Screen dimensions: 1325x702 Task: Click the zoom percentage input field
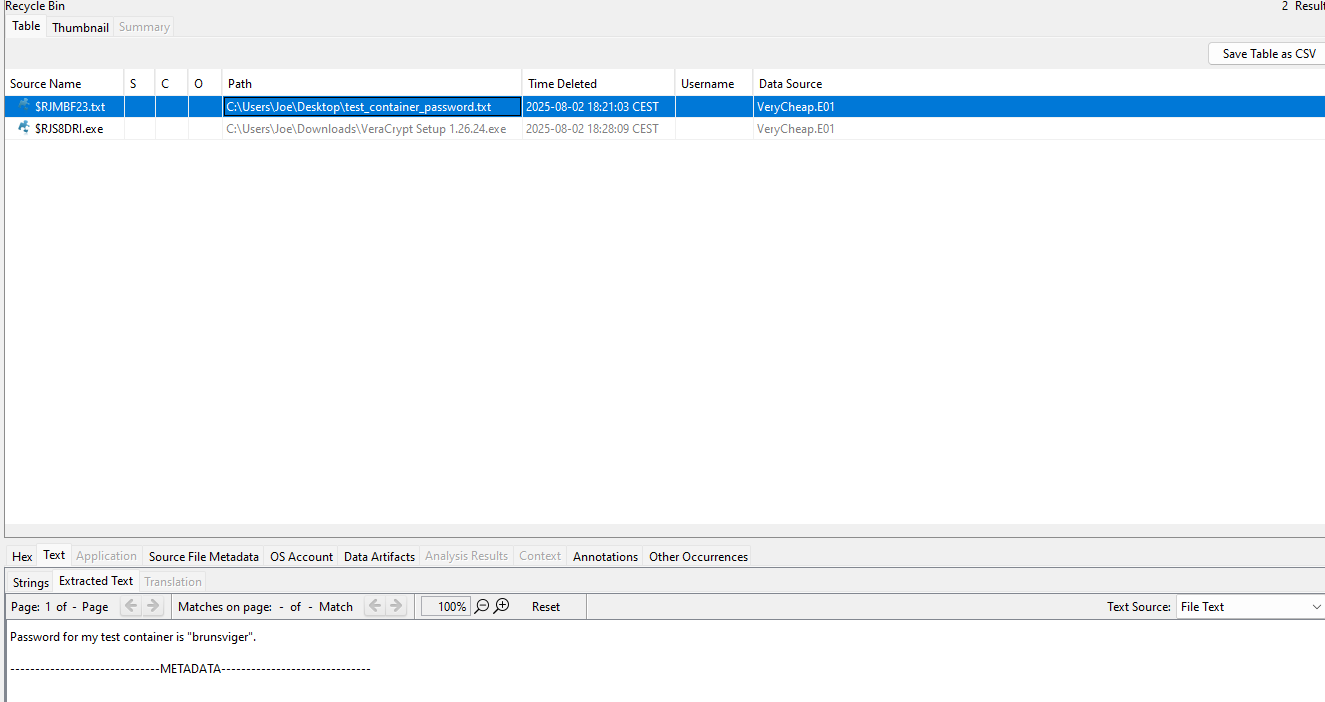pyautogui.click(x=445, y=606)
